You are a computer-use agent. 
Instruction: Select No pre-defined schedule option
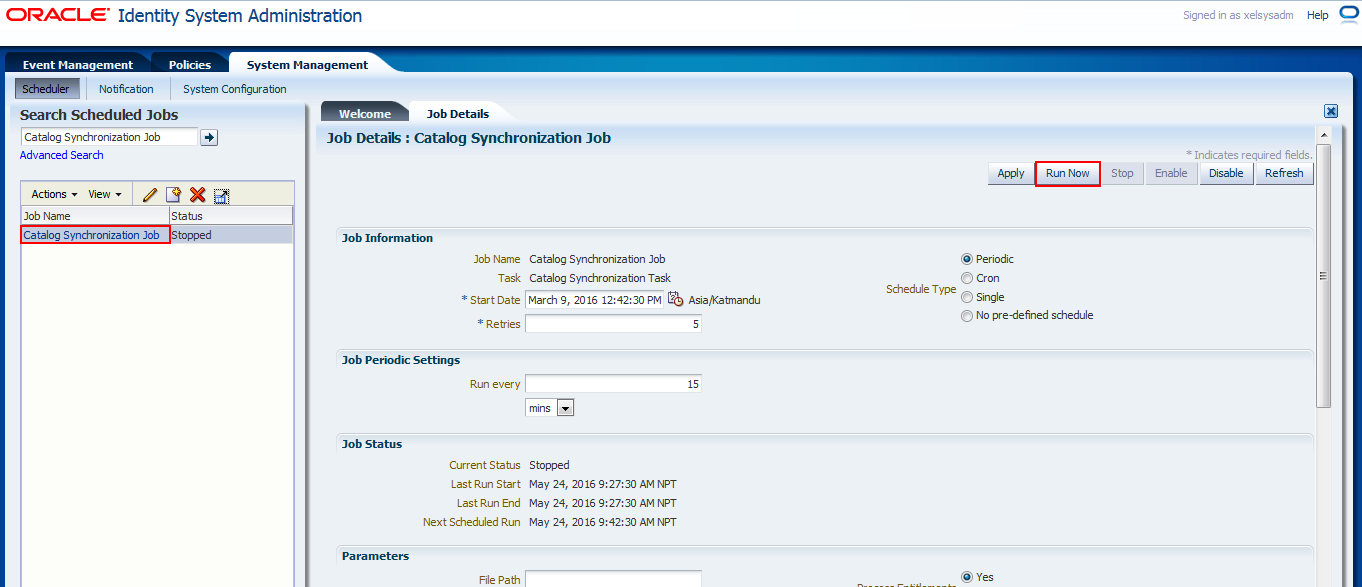[x=967, y=315]
